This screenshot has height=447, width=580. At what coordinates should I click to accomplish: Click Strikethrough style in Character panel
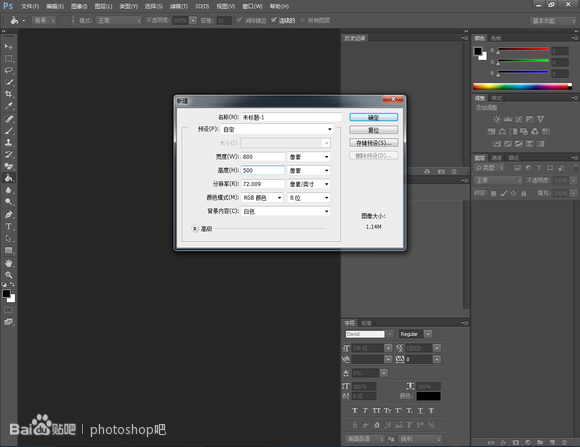tap(431, 411)
